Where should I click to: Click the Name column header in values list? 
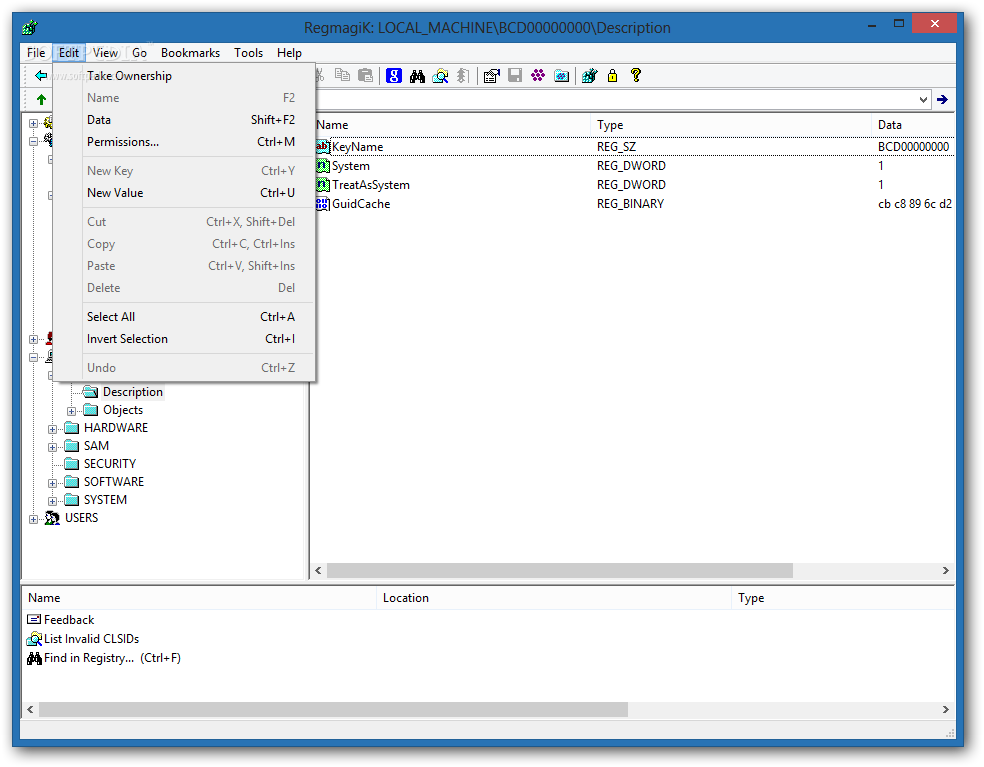(451, 125)
